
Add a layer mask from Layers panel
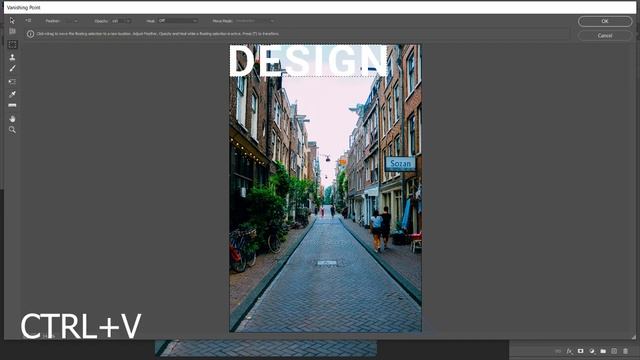(580, 351)
